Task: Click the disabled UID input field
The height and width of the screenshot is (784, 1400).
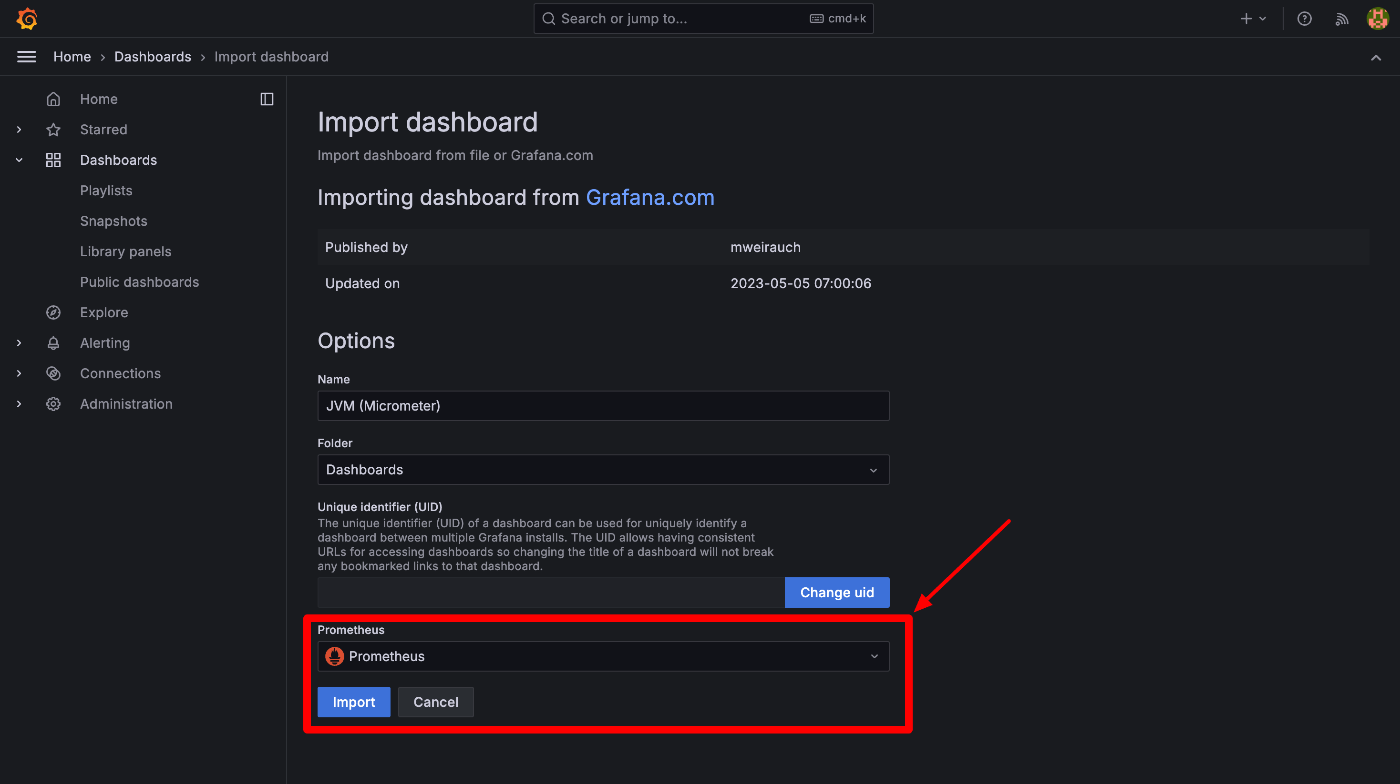Action: (x=551, y=593)
